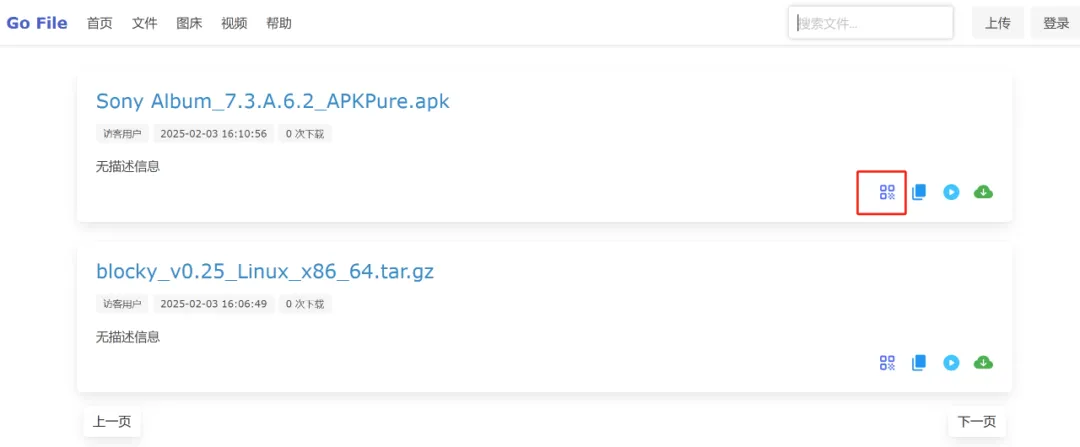Click play icon for Sony Album apk
Viewport: 1080px width, 447px height.
click(951, 192)
